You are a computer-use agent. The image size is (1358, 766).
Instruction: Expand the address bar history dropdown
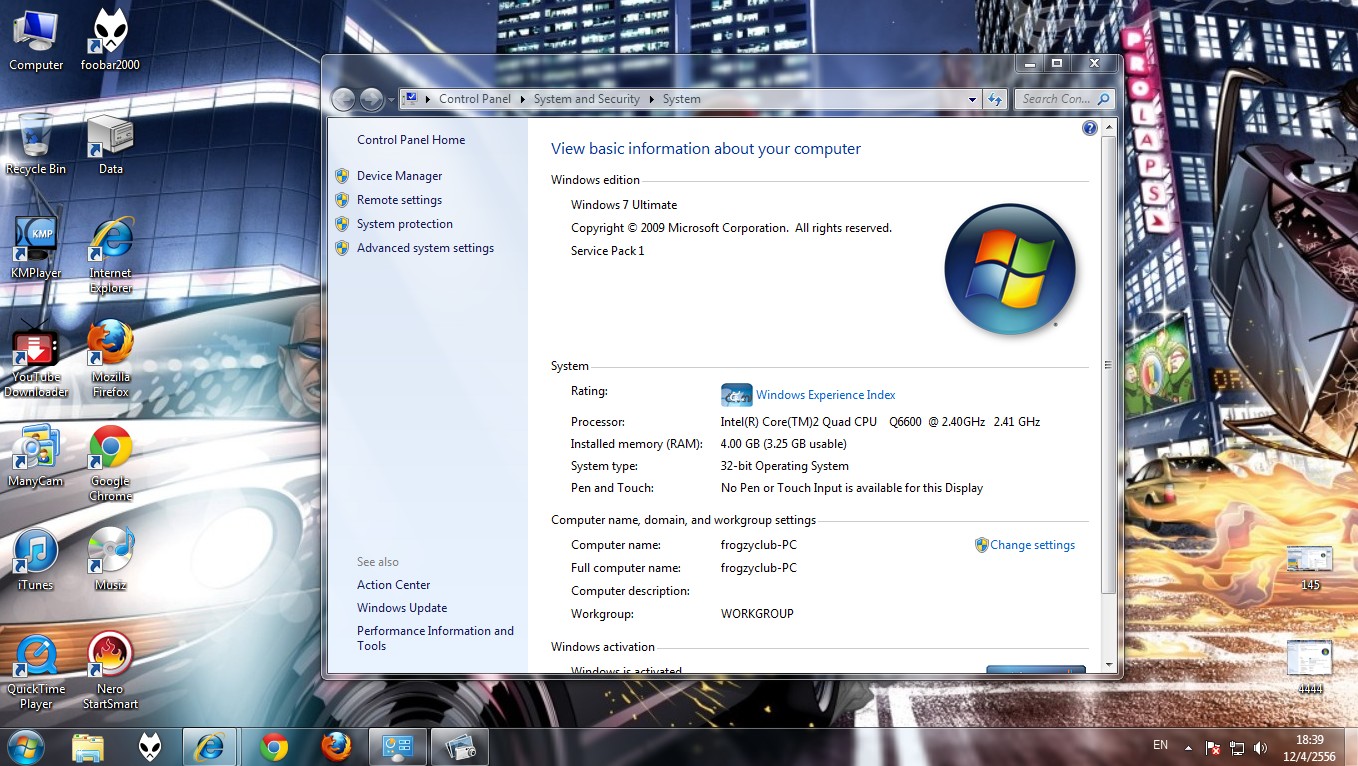pos(972,99)
